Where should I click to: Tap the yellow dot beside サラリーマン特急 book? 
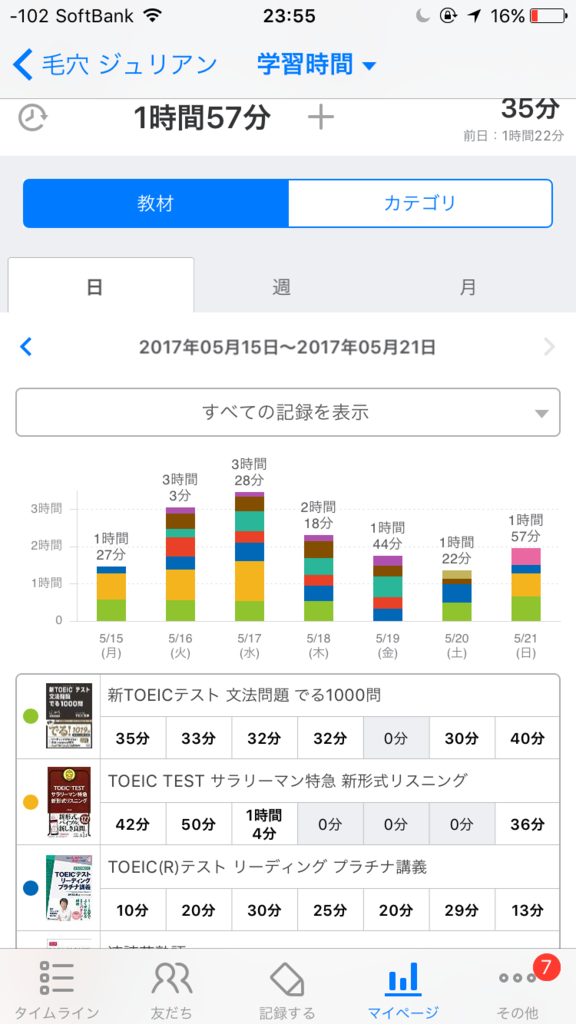(x=31, y=801)
